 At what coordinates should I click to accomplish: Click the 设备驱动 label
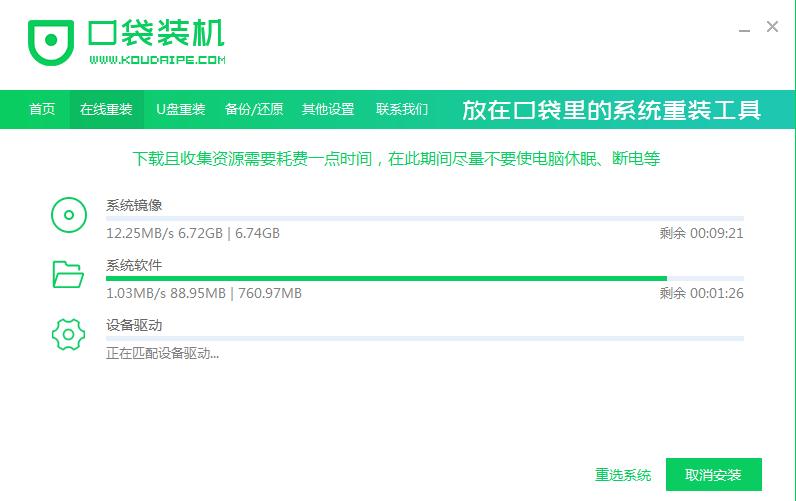click(x=134, y=325)
